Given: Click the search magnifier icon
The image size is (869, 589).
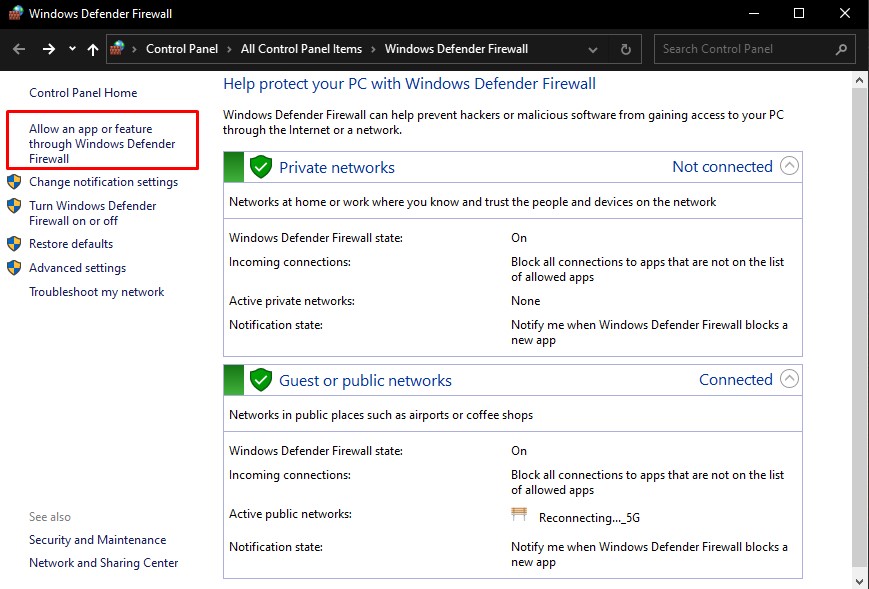Looking at the screenshot, I should pos(841,49).
